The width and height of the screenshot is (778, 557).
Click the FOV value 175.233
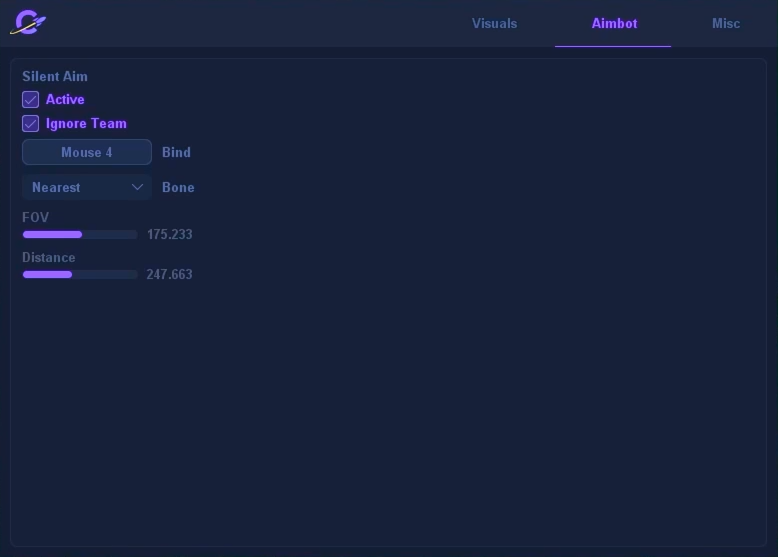169,235
